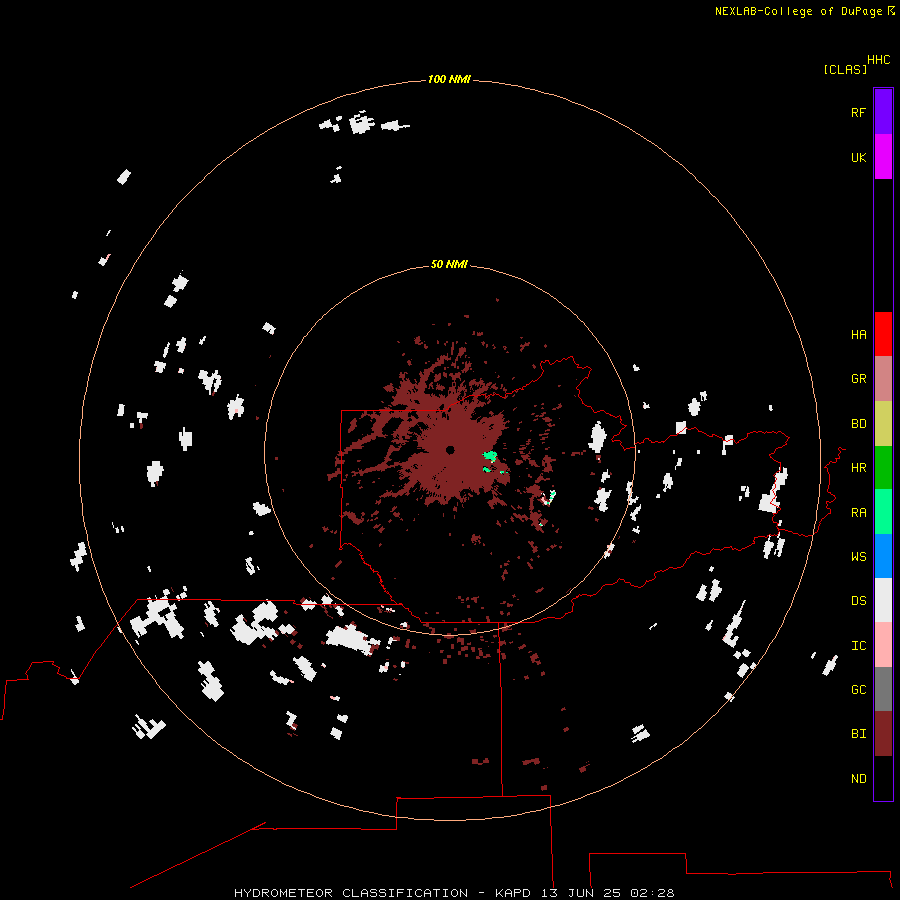Click the DS white legend swatch
This screenshot has width=900, height=900.
click(883, 600)
